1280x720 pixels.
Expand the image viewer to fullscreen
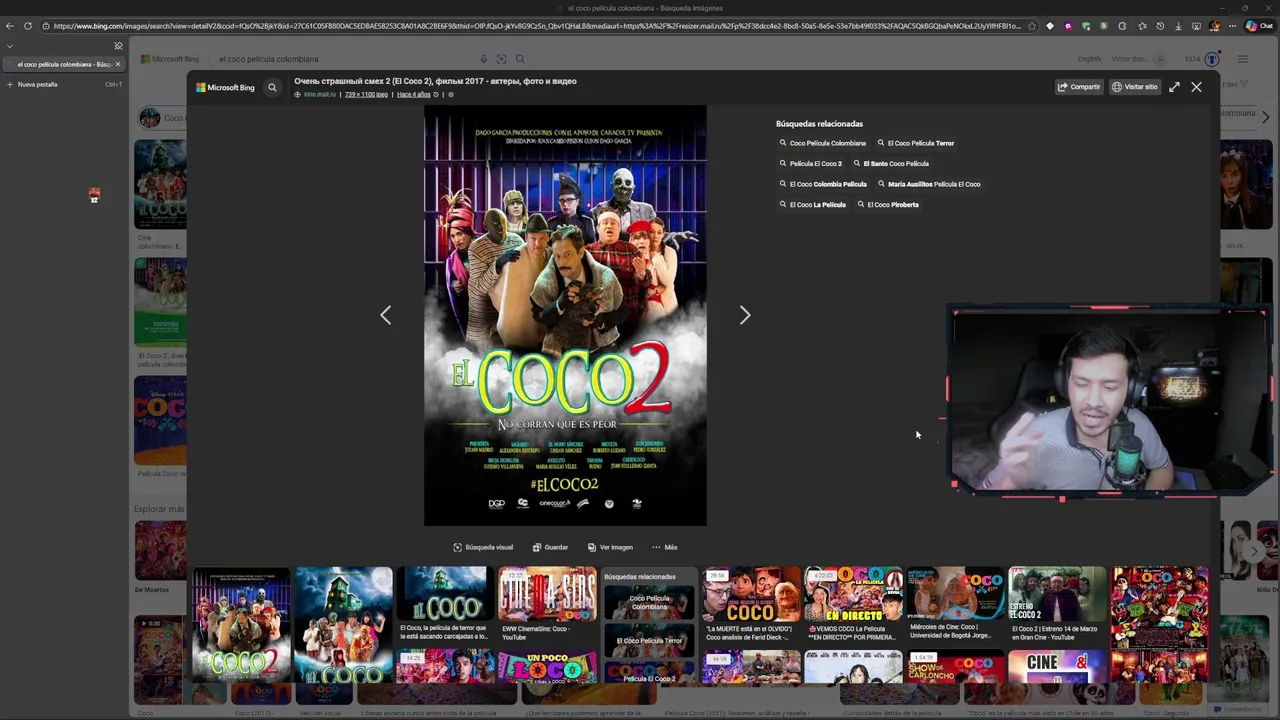(x=1174, y=87)
